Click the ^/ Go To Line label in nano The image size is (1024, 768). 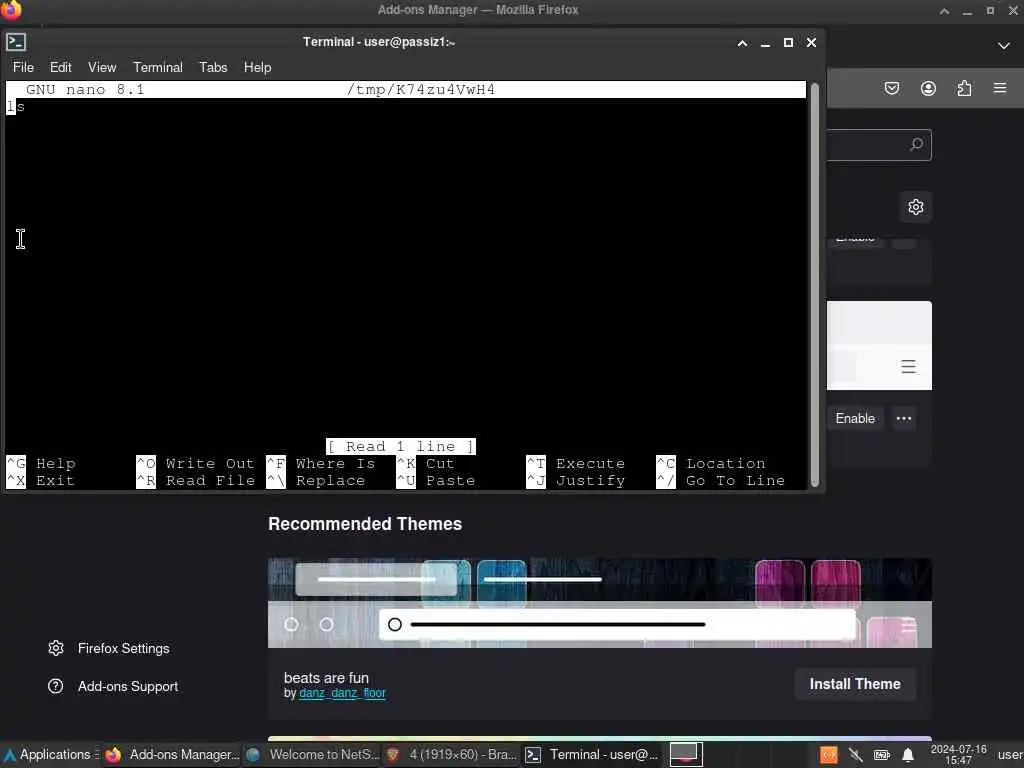(x=721, y=481)
